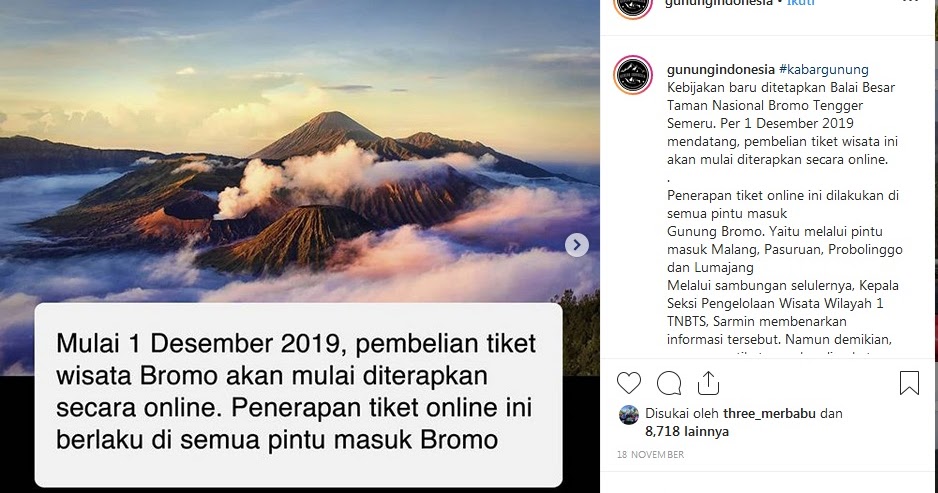Open comments with the speech bubble icon
The image size is (938, 493).
pos(669,384)
